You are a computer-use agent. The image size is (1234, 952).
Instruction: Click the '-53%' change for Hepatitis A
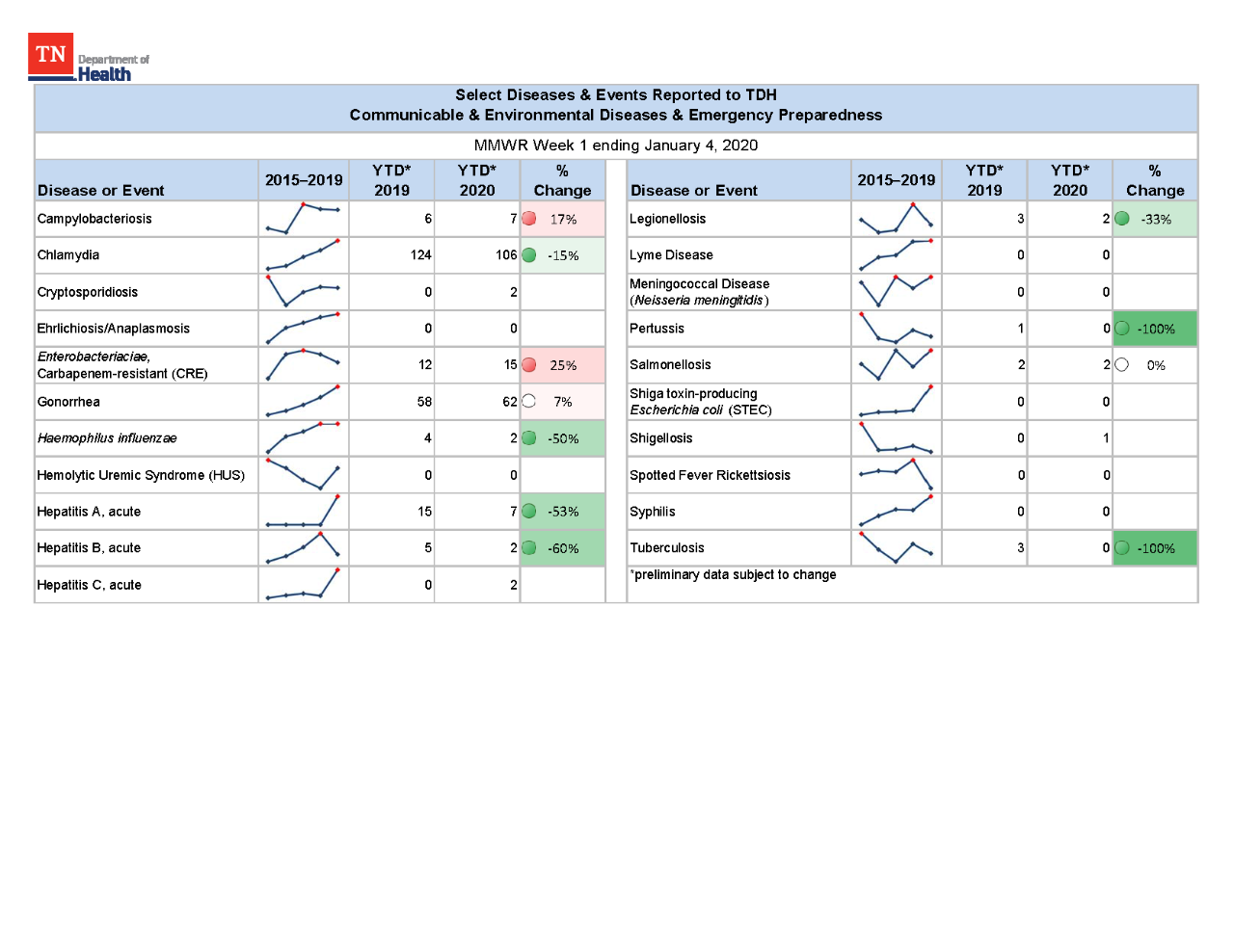[x=563, y=512]
